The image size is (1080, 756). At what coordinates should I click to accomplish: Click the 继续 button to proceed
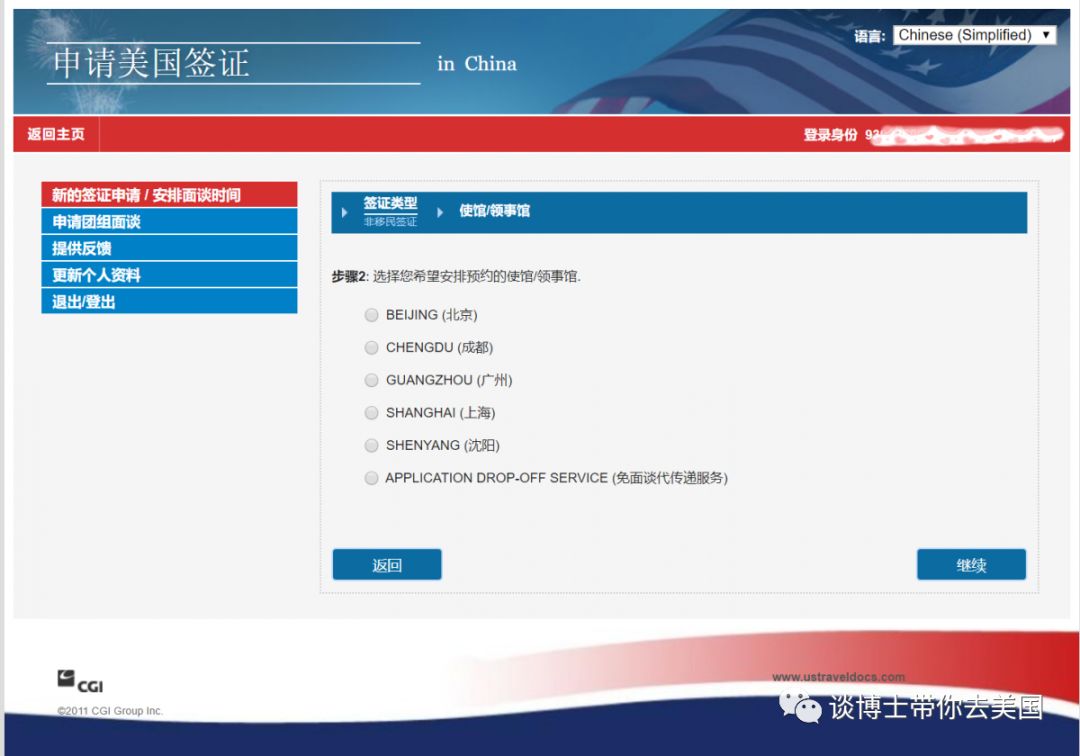coord(970,564)
